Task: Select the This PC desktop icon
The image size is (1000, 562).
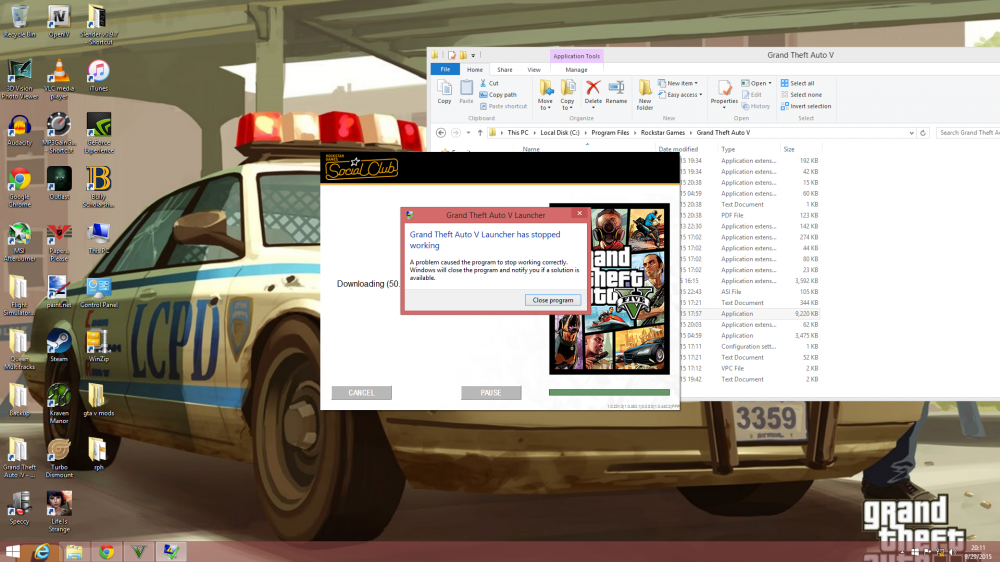Action: (x=98, y=238)
